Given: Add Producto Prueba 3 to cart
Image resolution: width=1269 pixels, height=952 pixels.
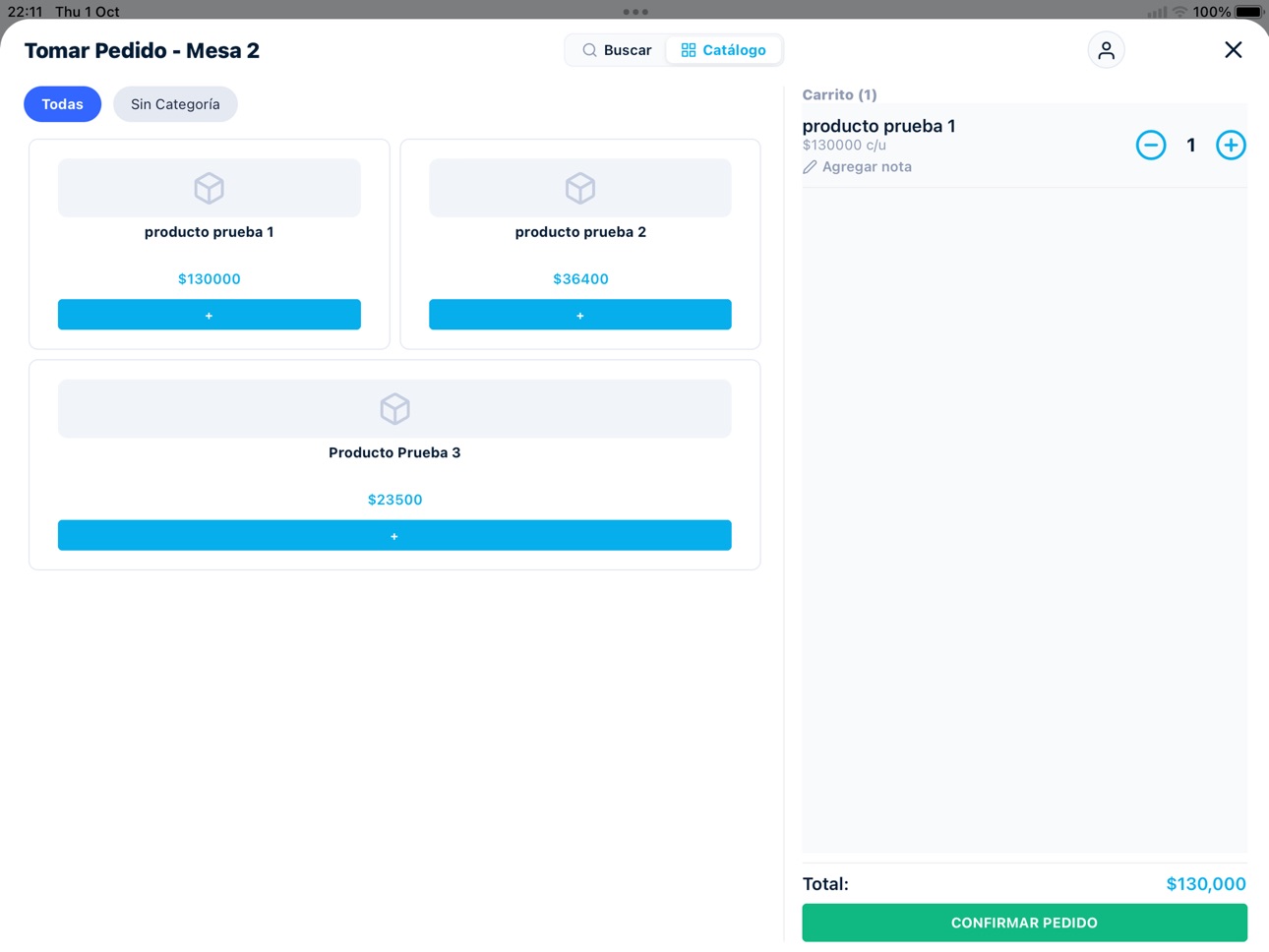Looking at the screenshot, I should (x=394, y=535).
